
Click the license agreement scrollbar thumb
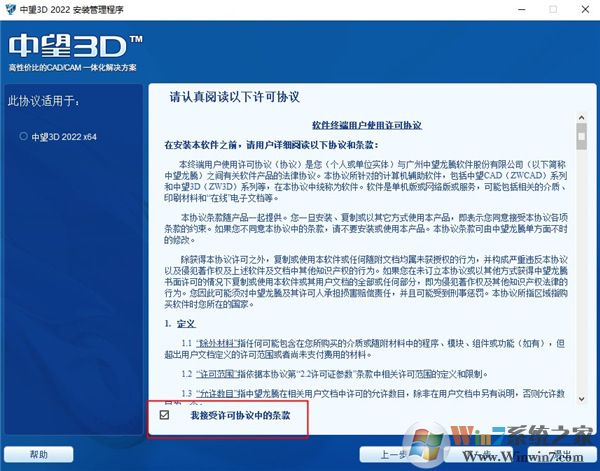tap(582, 136)
